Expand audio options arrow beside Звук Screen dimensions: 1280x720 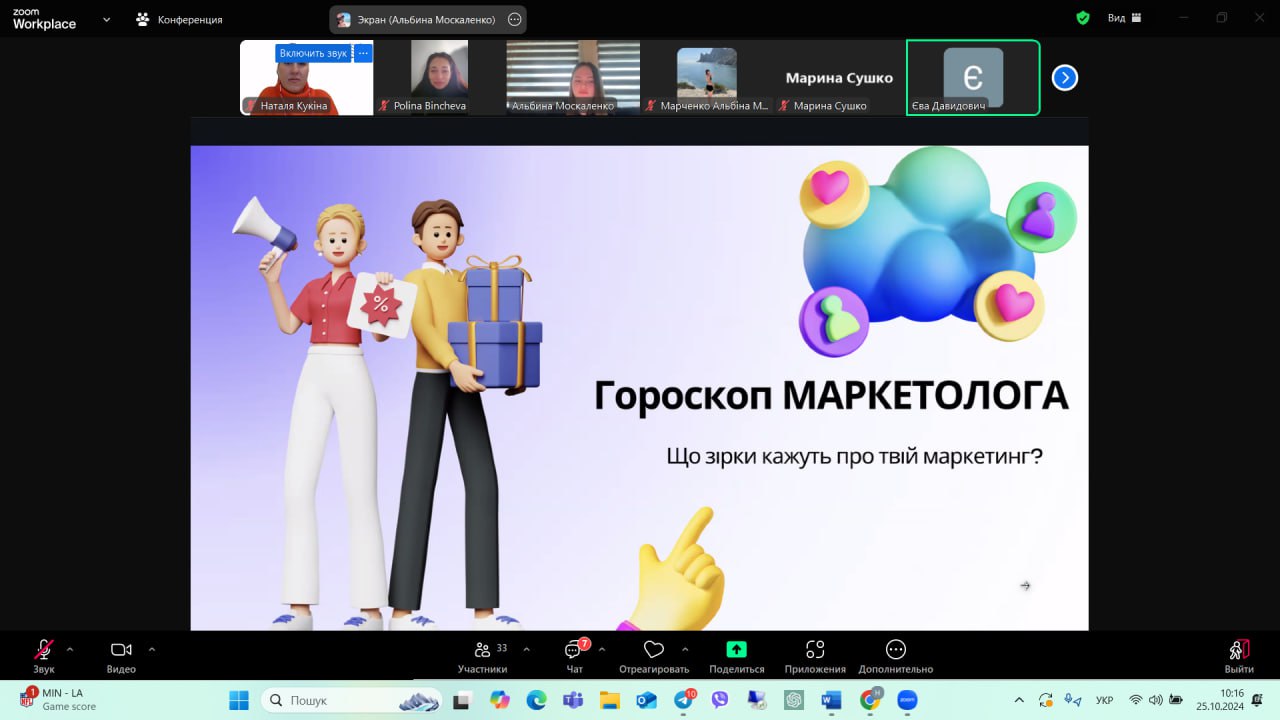tap(70, 649)
